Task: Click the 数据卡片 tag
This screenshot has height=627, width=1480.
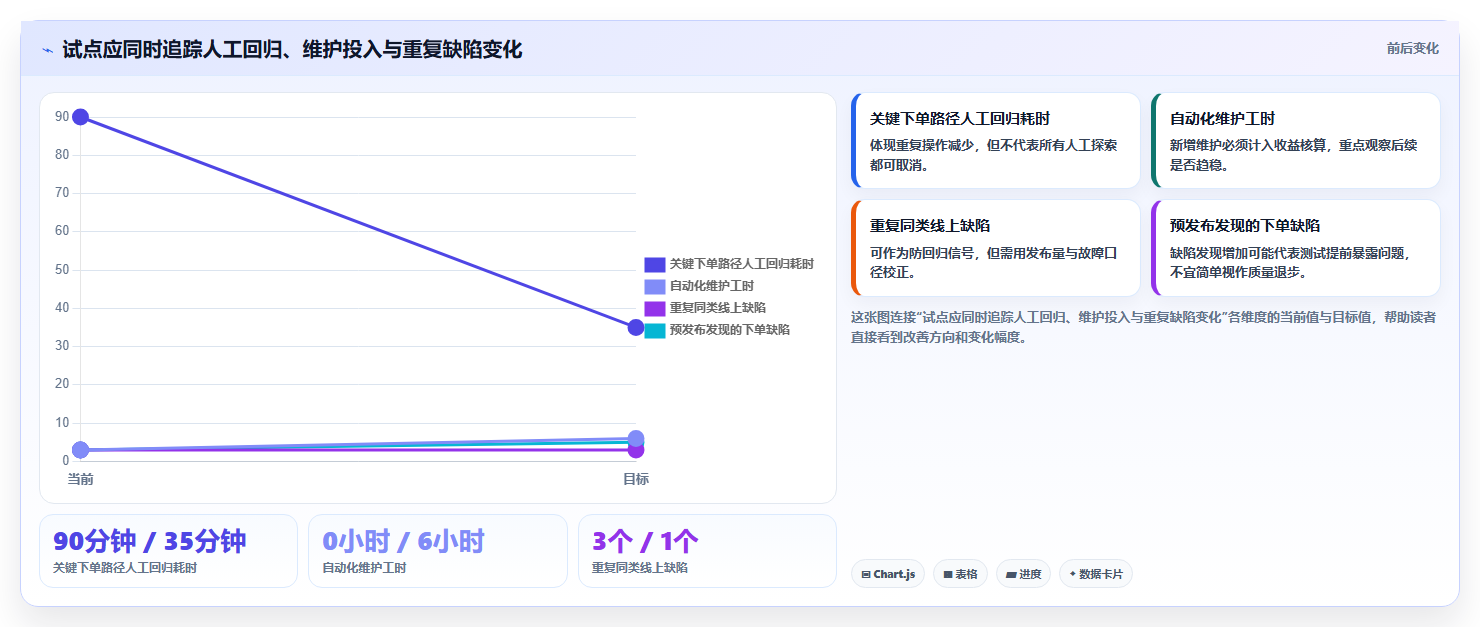Action: click(1096, 574)
